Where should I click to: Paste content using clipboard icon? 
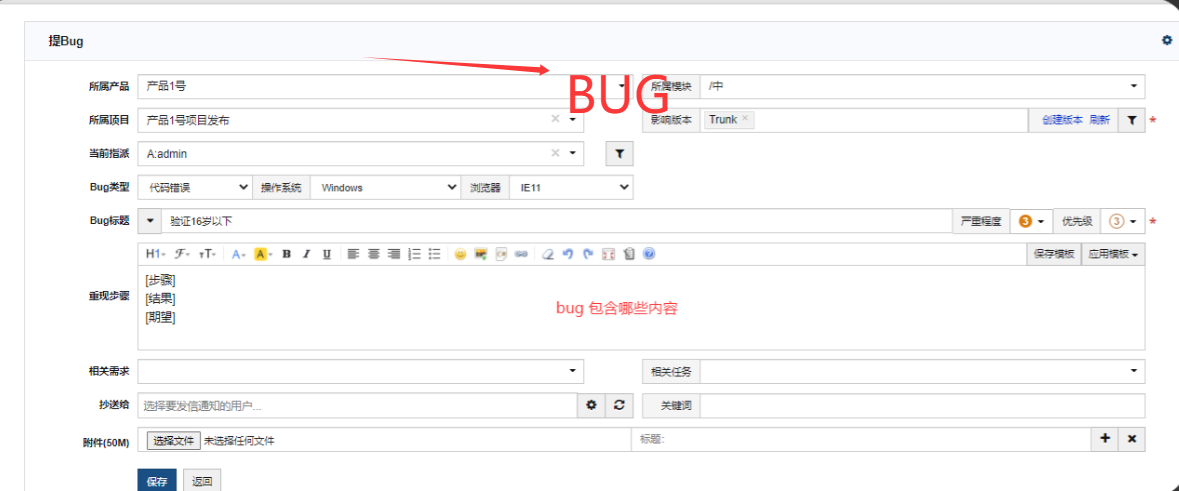(629, 254)
